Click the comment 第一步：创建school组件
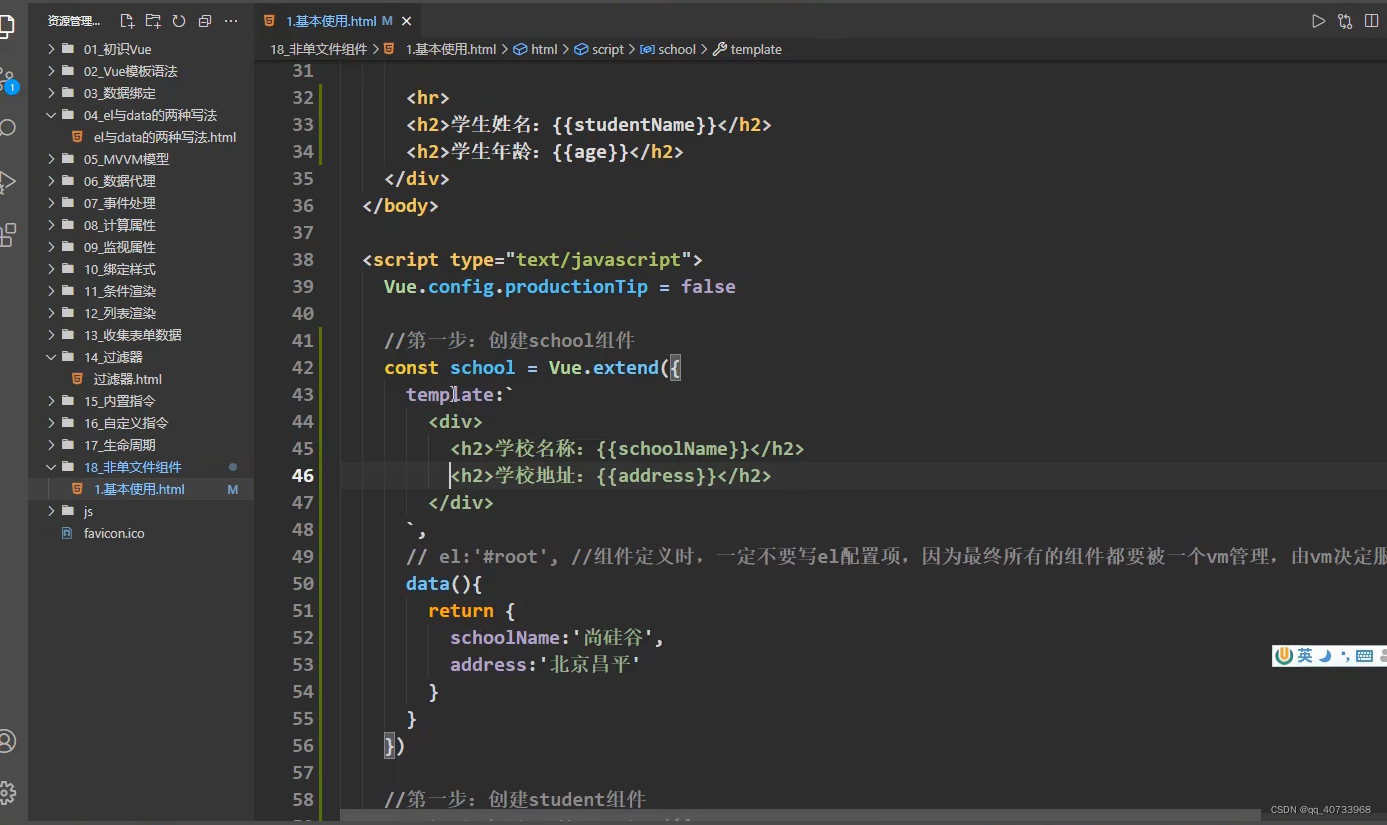The width and height of the screenshot is (1387, 825). [509, 340]
